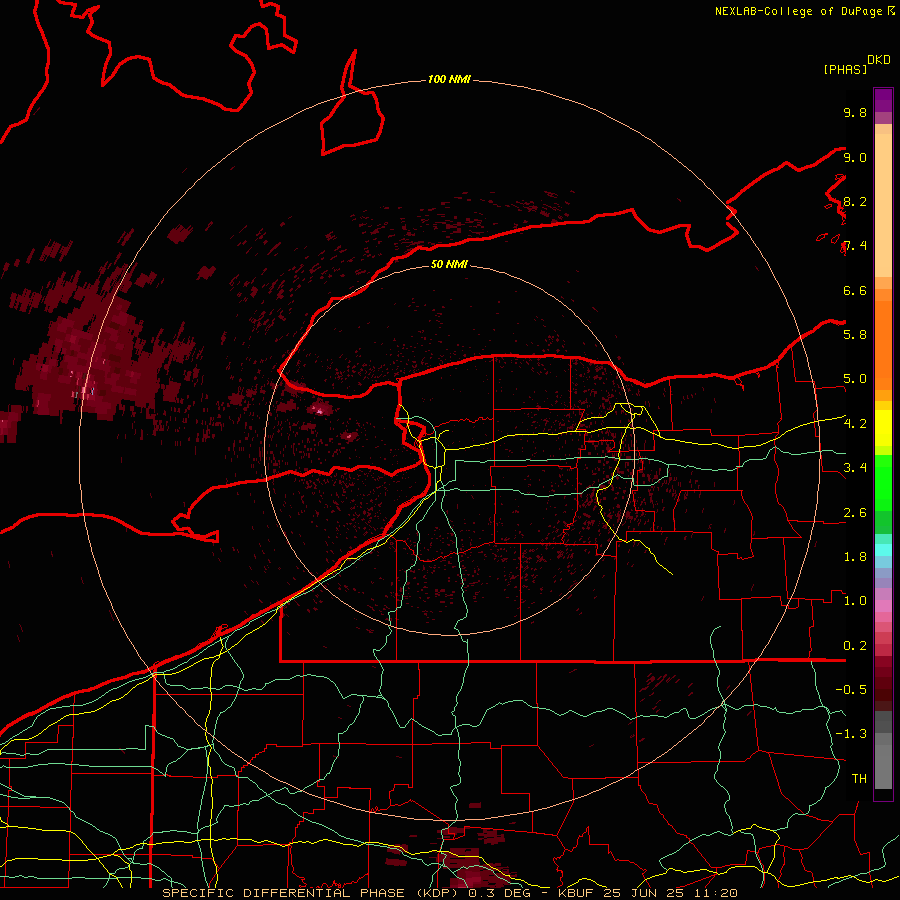This screenshot has width=900, height=900.
Task: Pick the purple band at the scale top
Action: tap(883, 100)
